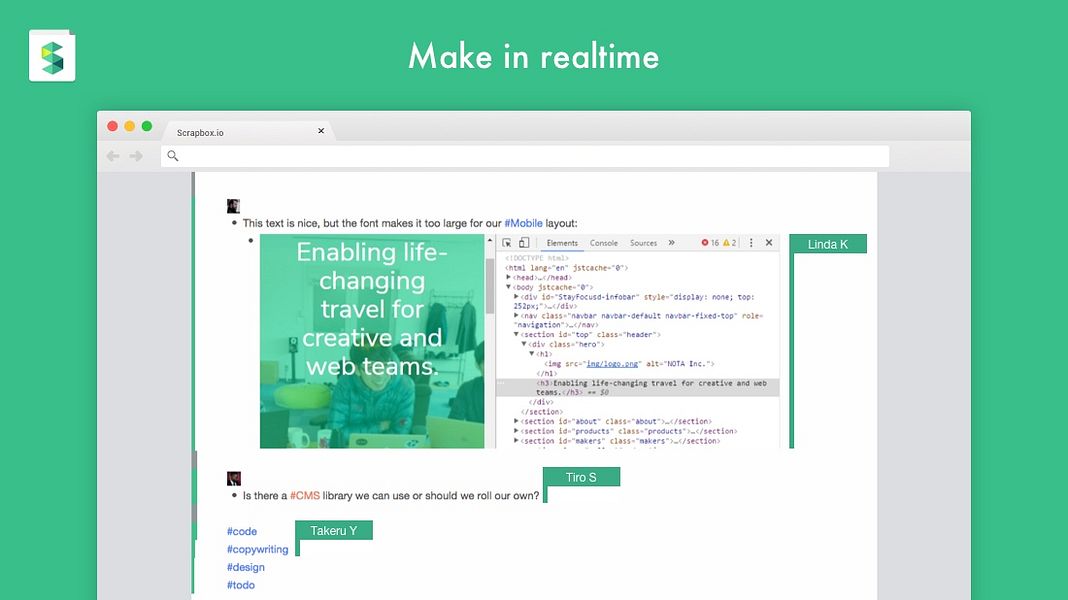Open the #CMS hashtag link
The image size is (1068, 600).
point(304,496)
